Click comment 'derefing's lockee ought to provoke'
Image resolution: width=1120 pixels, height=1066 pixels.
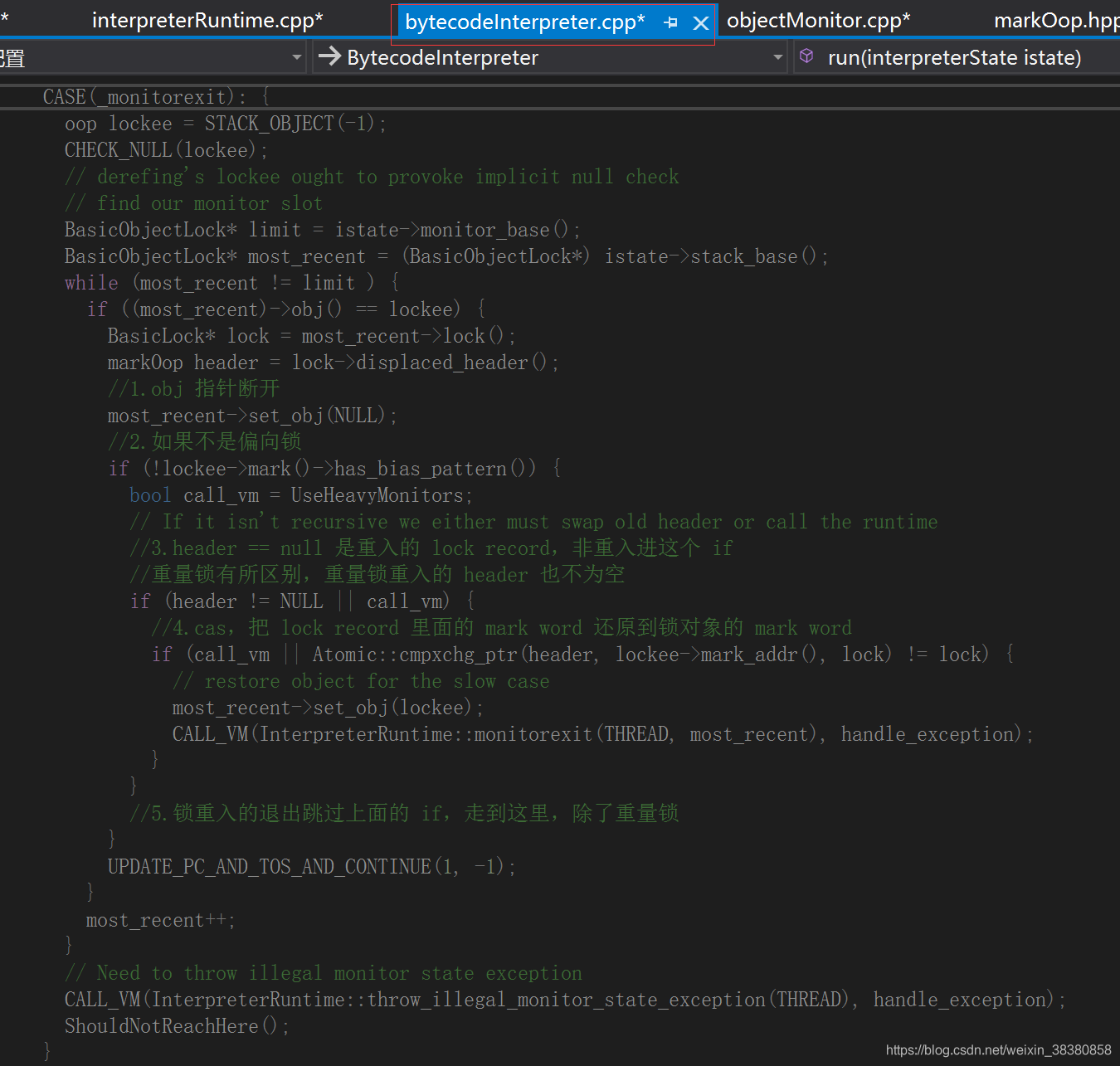click(372, 177)
